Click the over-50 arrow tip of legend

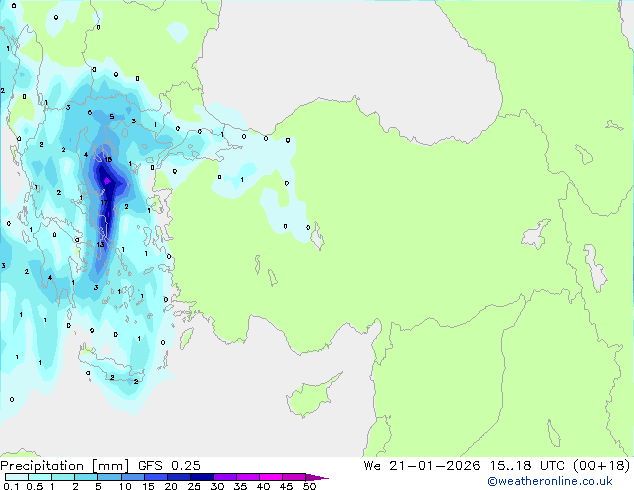[317, 477]
